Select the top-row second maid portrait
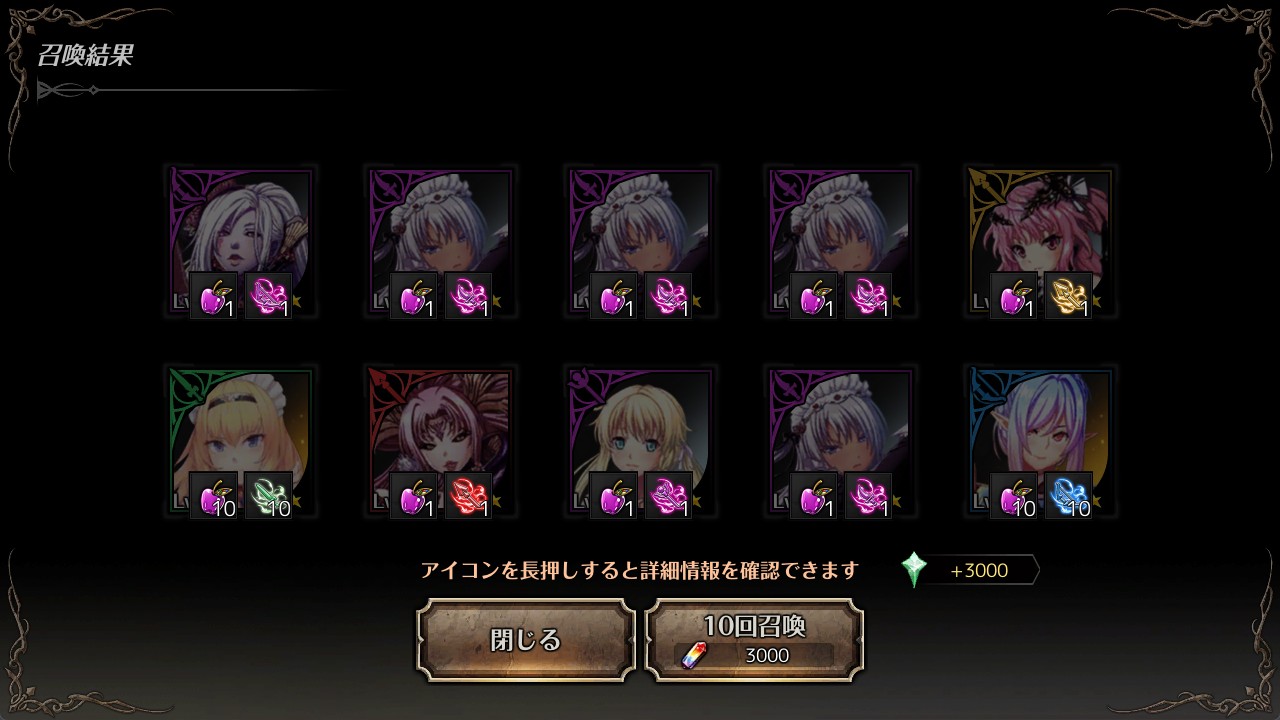 point(440,242)
